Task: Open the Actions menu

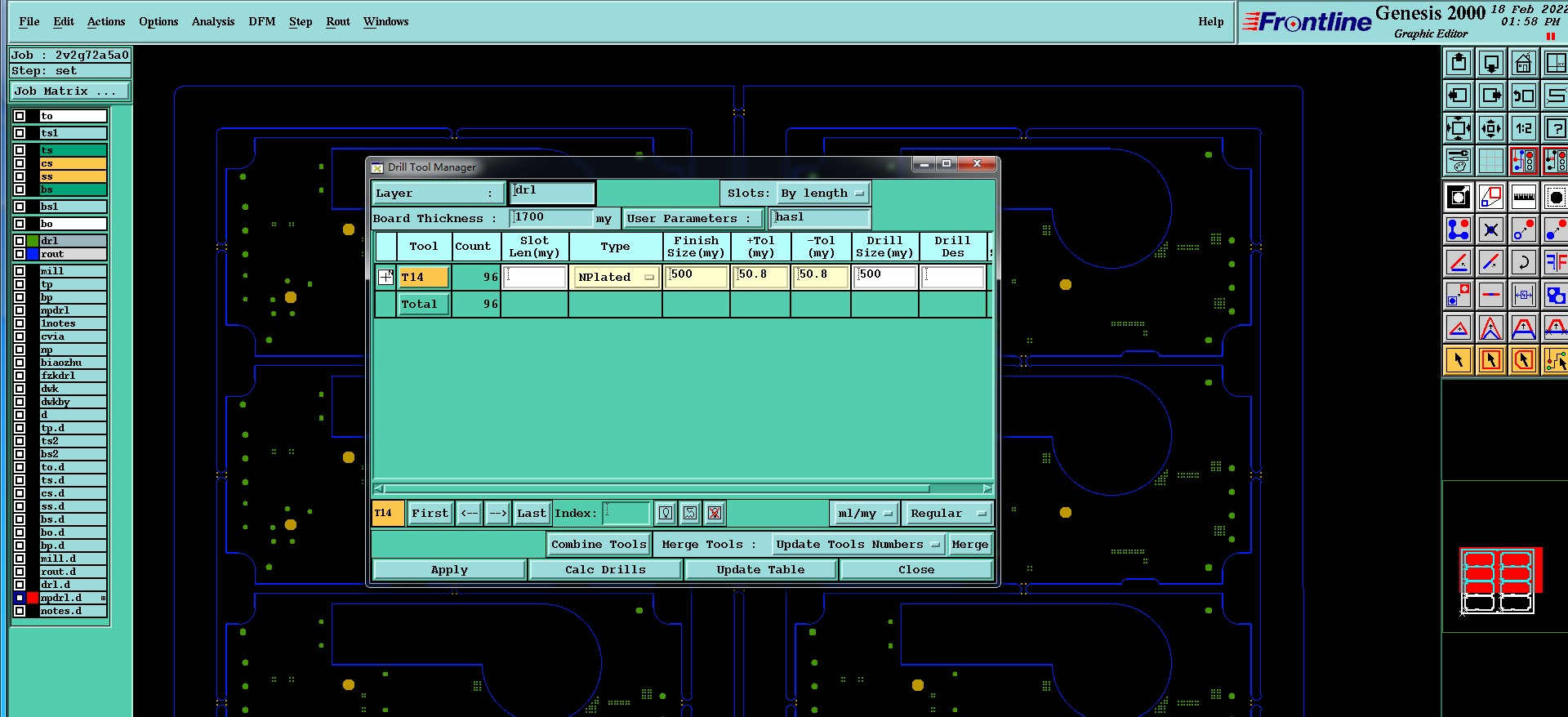Action: [106, 22]
